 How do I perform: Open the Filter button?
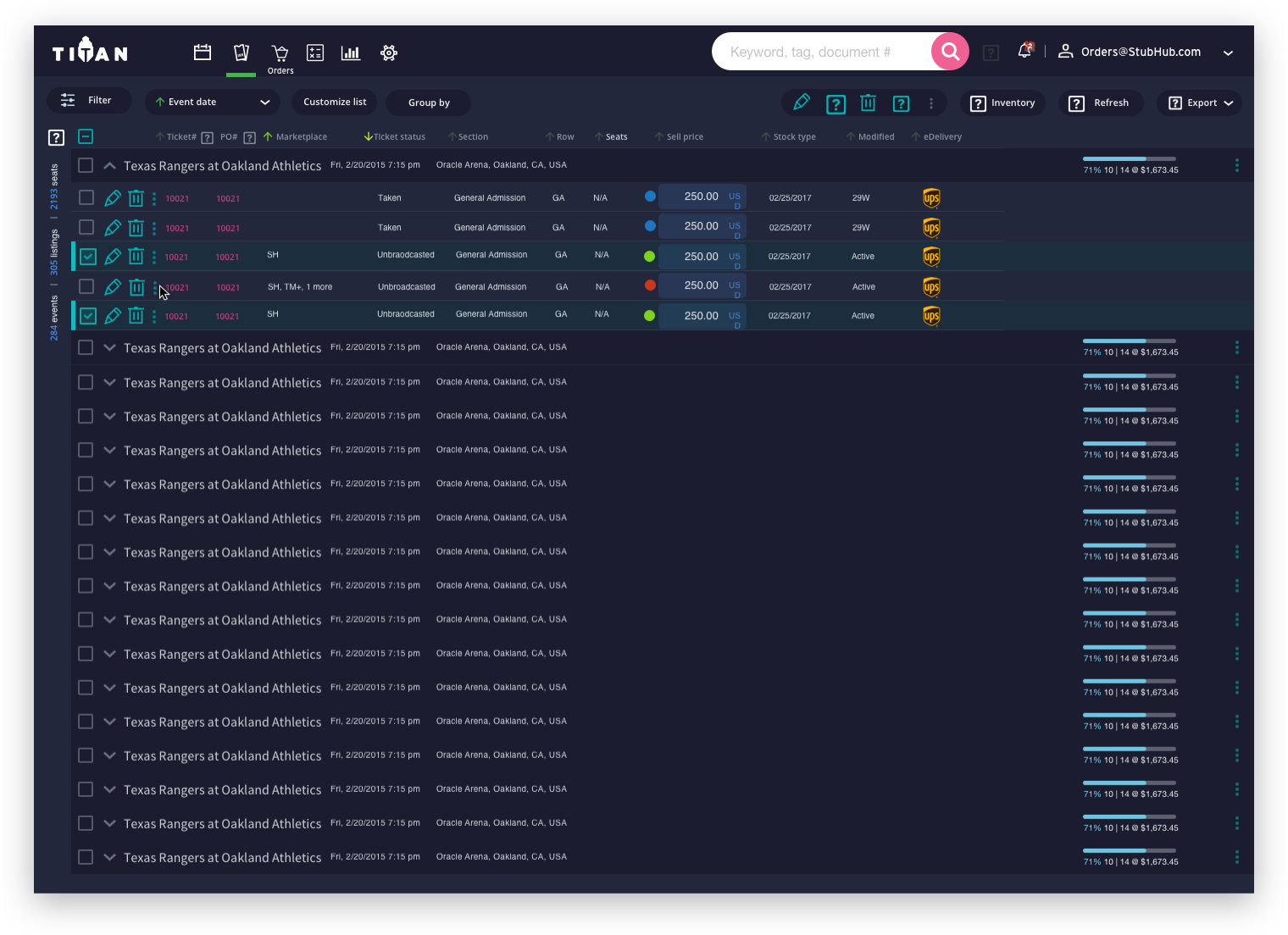coord(89,100)
